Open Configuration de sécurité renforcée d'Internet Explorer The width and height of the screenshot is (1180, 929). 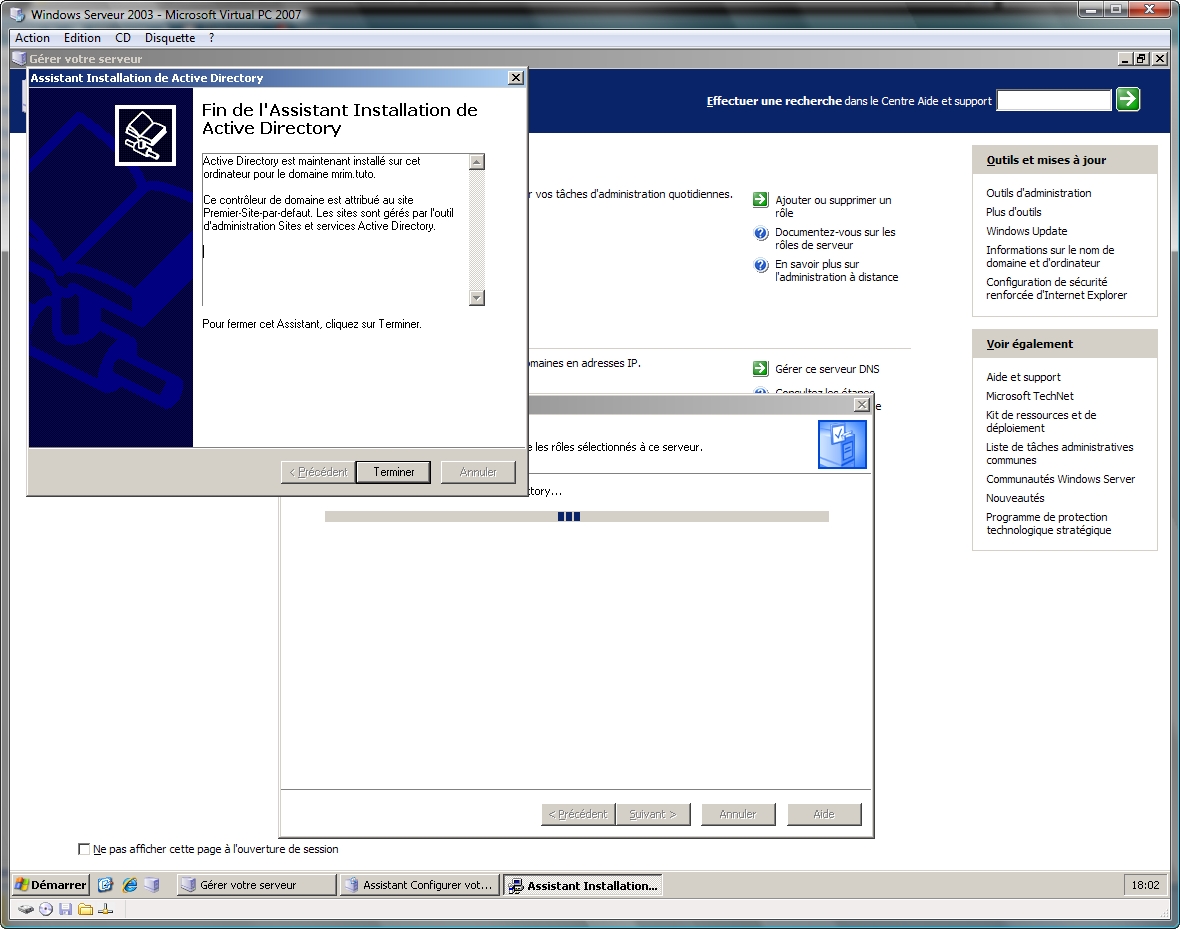[1057, 288]
